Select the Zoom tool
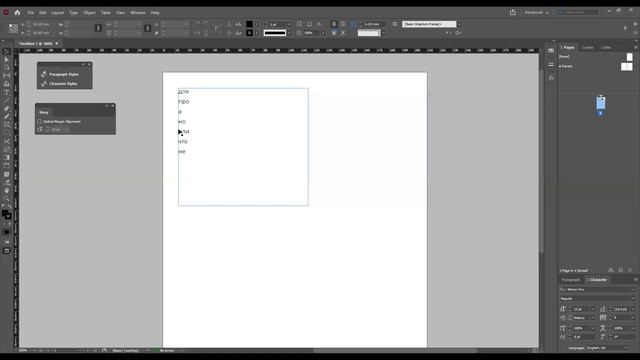Image resolution: width=640 pixels, height=360 pixels. coord(7,199)
